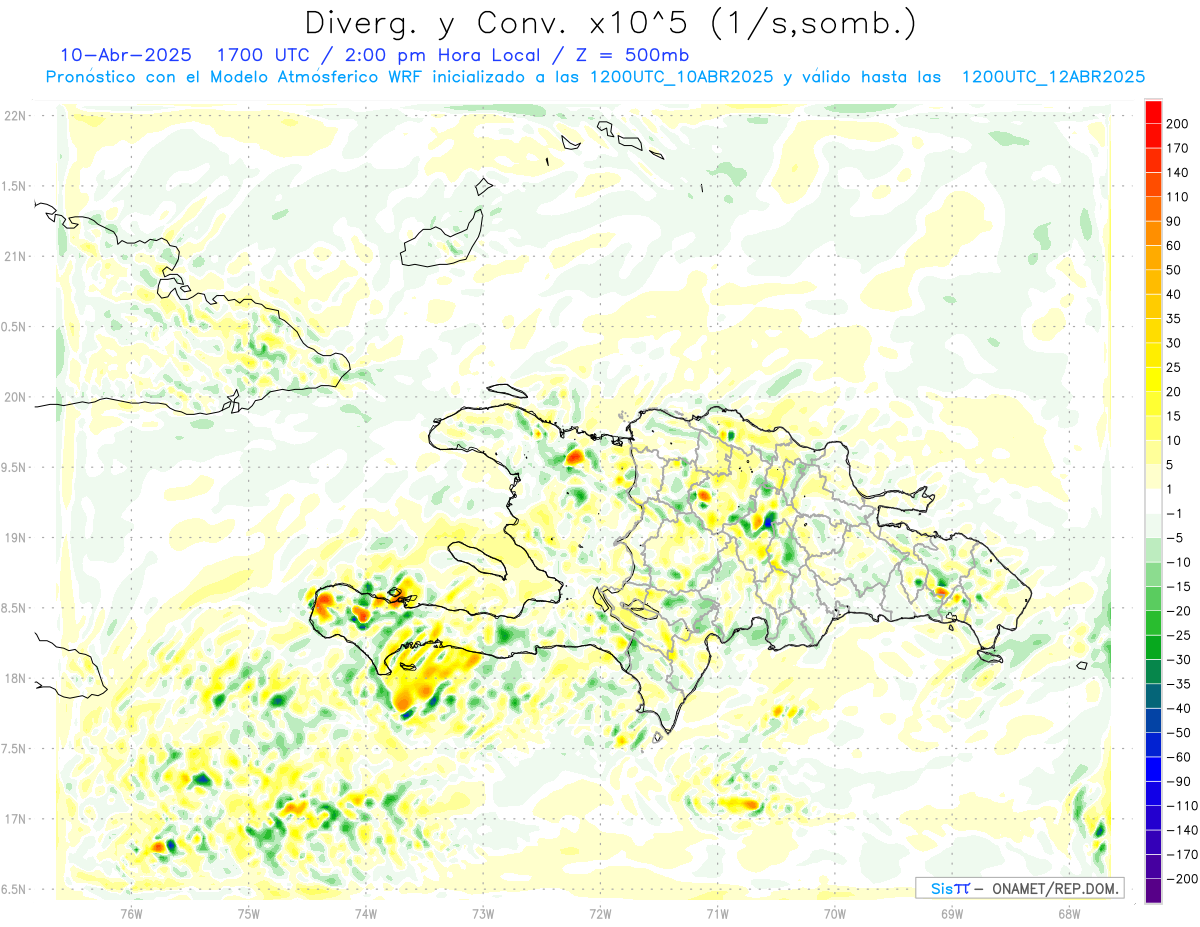Click the positive '200' color bar value
The width and height of the screenshot is (1200, 927).
(x=1176, y=124)
